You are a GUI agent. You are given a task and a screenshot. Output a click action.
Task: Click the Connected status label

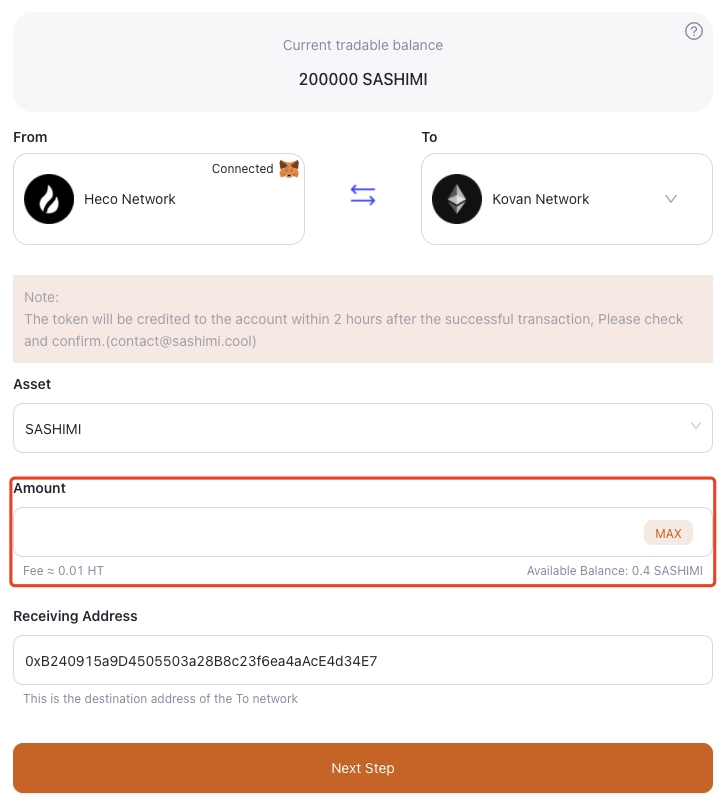(242, 169)
